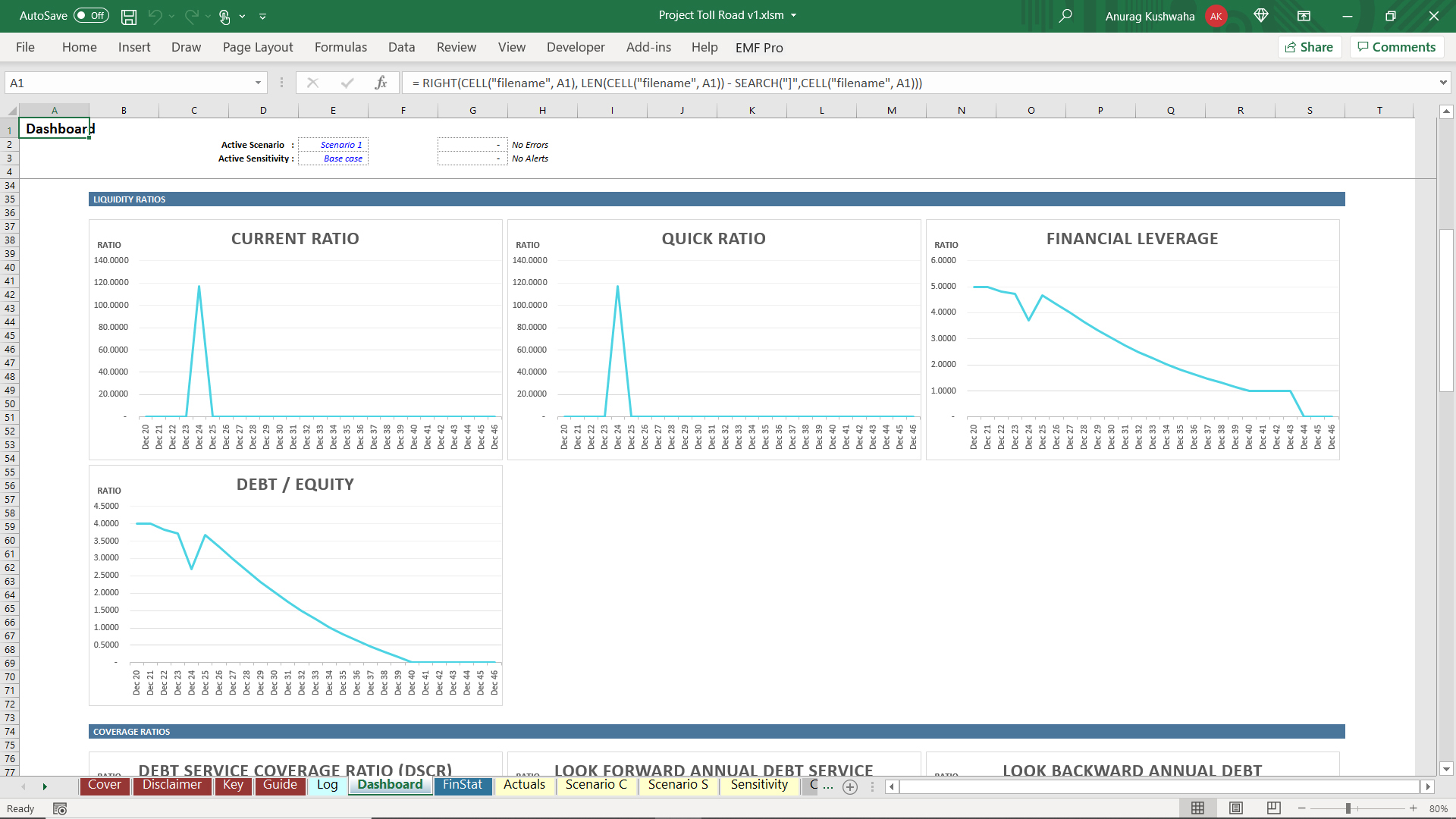Switch to Page Layout view icon

[x=1236, y=808]
